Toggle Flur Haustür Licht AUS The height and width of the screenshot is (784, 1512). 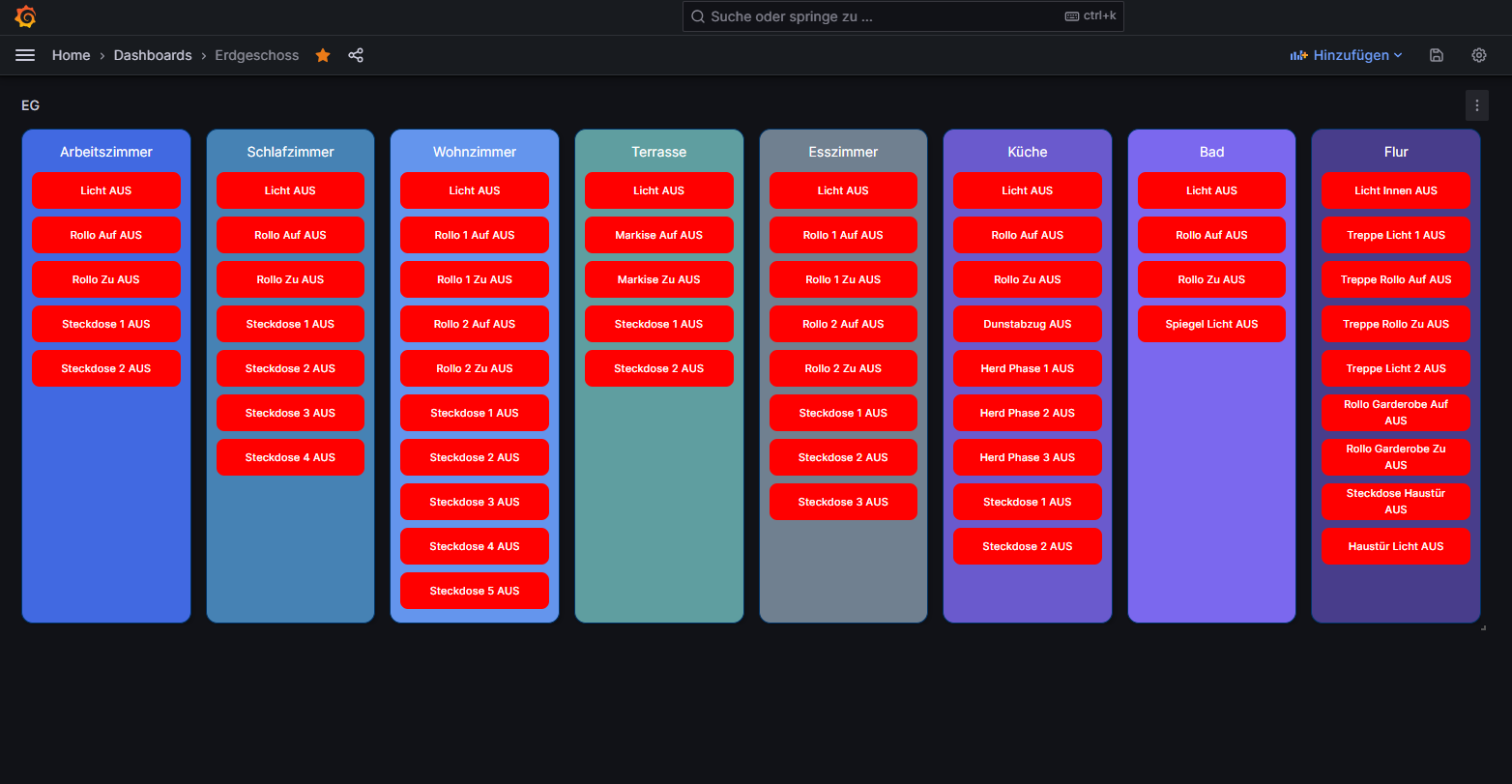click(1395, 546)
